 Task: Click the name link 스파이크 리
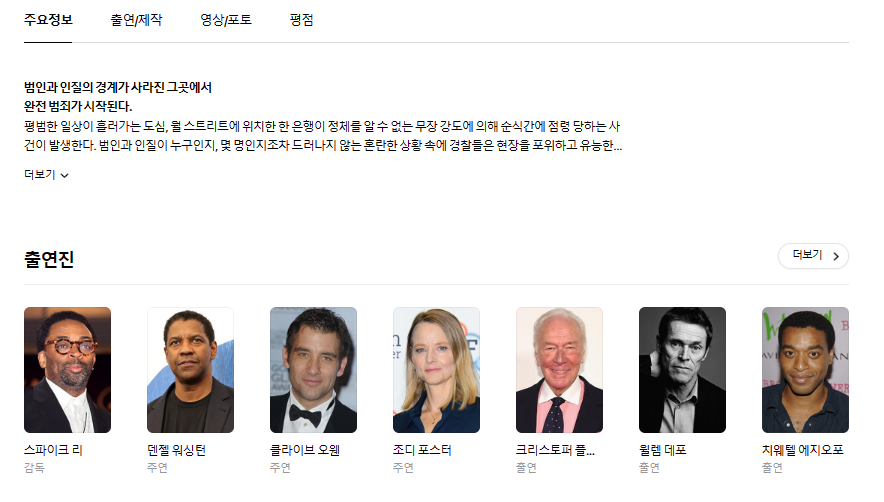pyautogui.click(x=54, y=450)
